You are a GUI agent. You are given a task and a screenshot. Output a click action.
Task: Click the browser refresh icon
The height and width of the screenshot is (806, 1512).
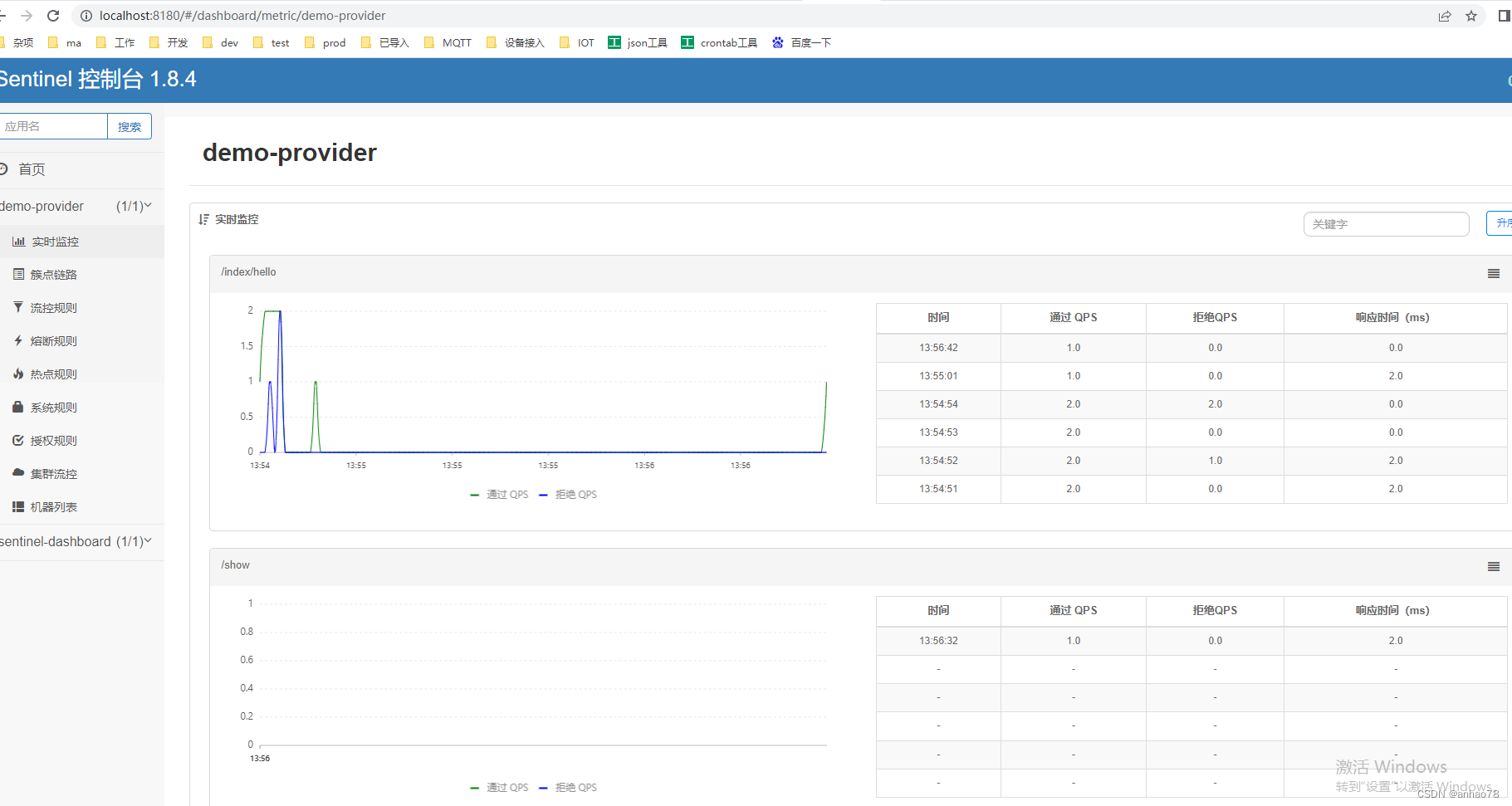52,15
